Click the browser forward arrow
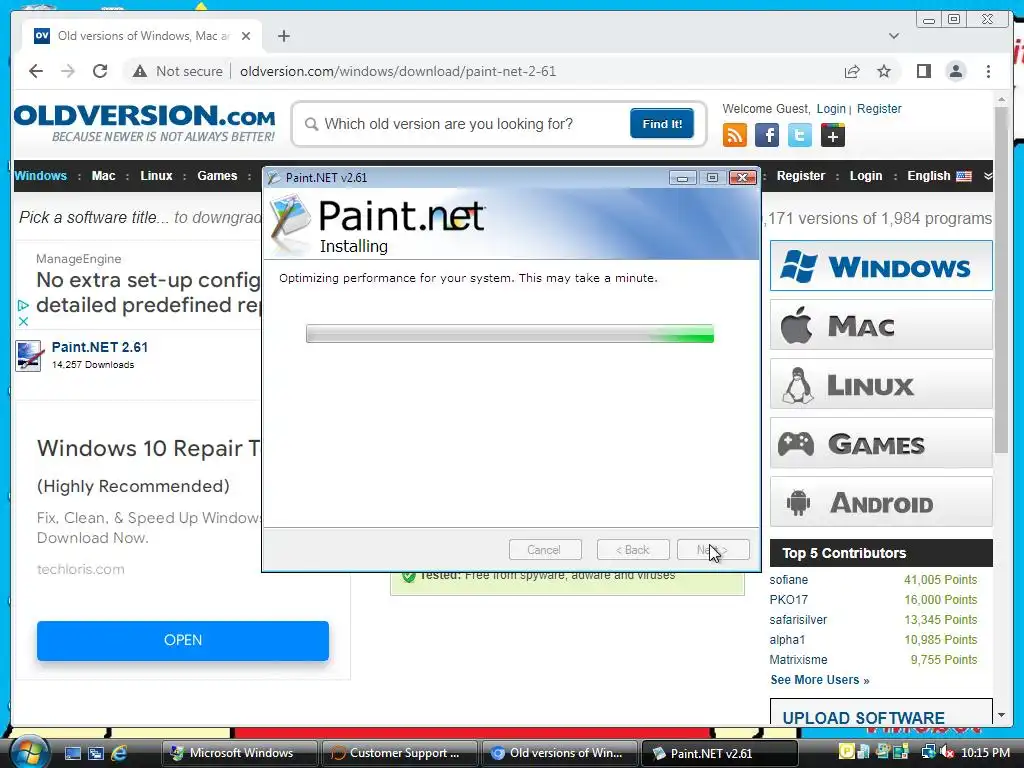 click(68, 71)
